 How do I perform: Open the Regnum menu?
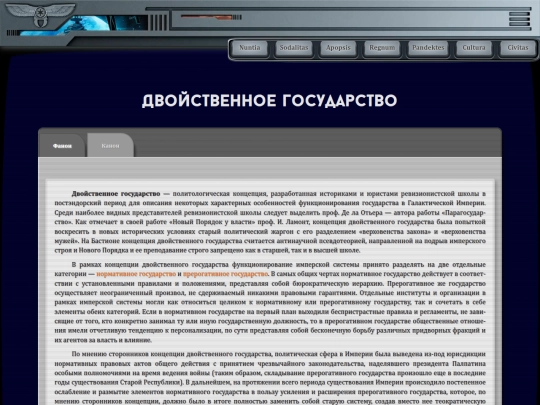click(382, 48)
